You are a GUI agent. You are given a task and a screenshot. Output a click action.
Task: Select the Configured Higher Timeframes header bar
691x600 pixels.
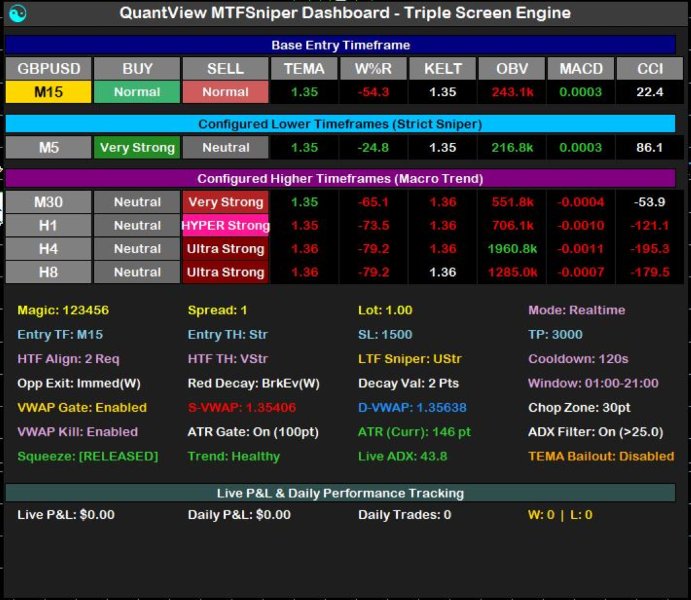click(x=340, y=178)
